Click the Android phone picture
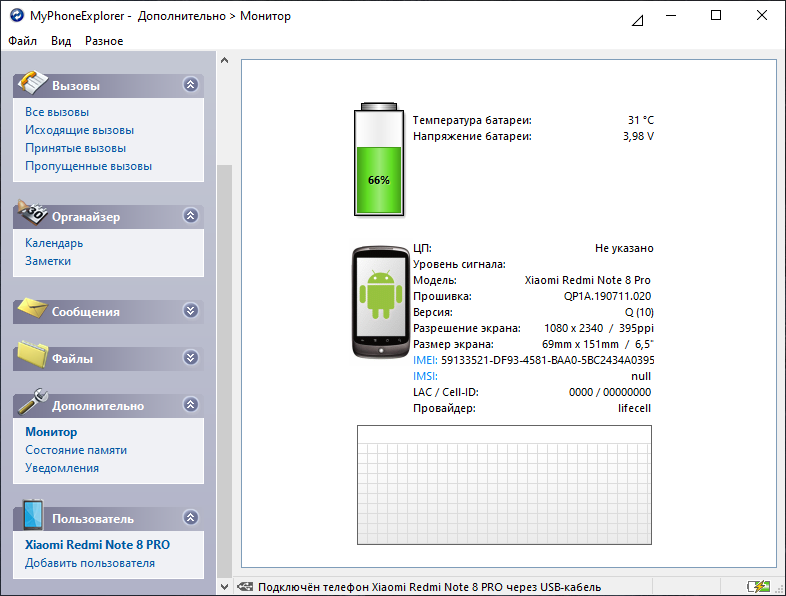Screen dimensions: 786x596 380,302
